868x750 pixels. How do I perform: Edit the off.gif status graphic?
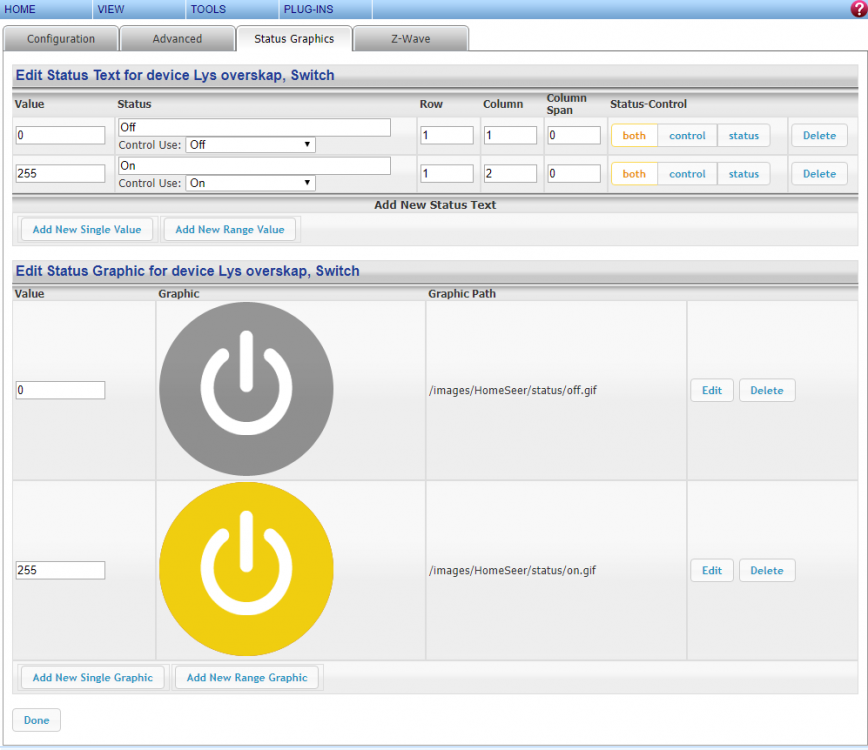(712, 390)
